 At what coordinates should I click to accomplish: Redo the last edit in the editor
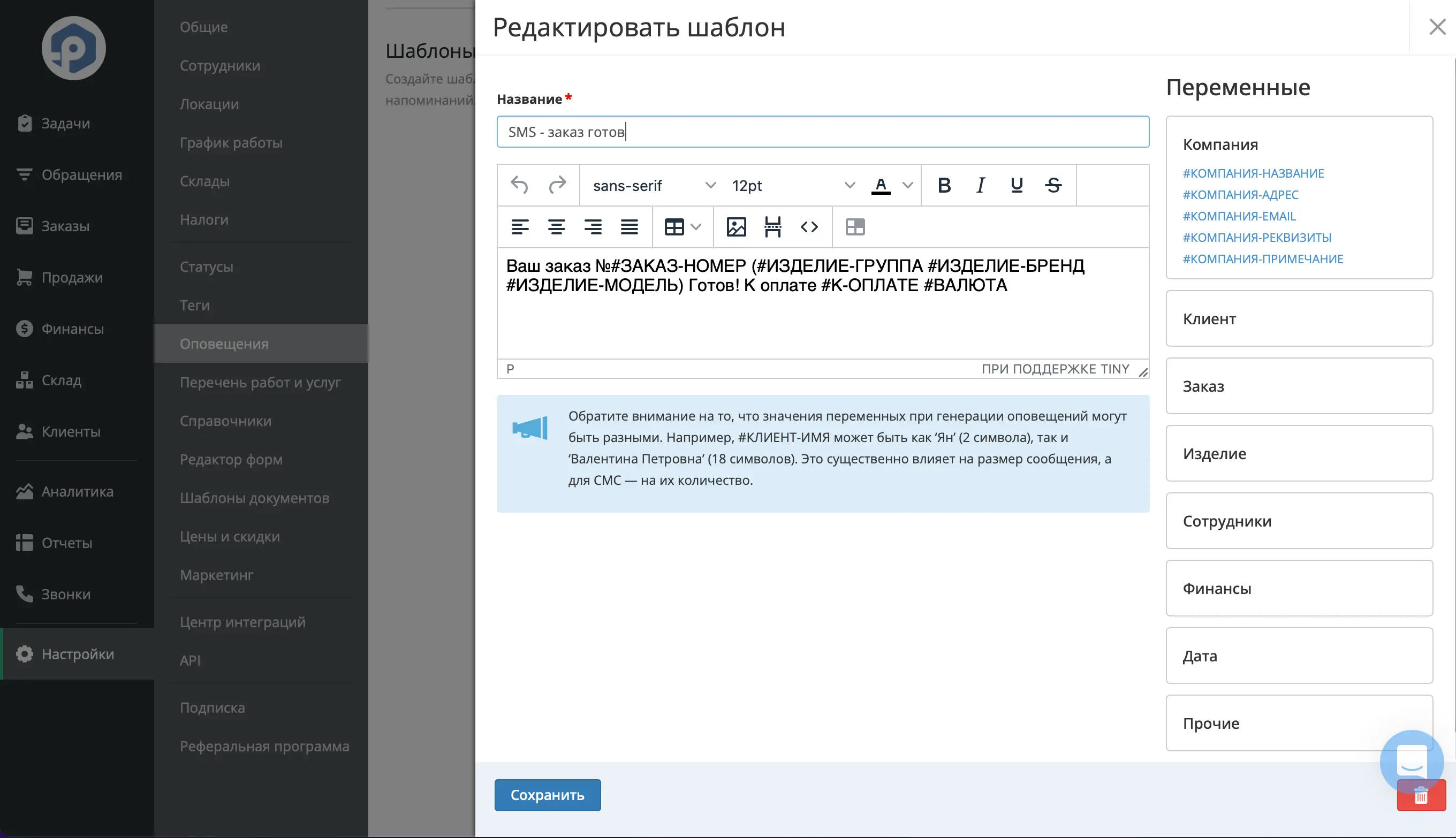tap(557, 185)
